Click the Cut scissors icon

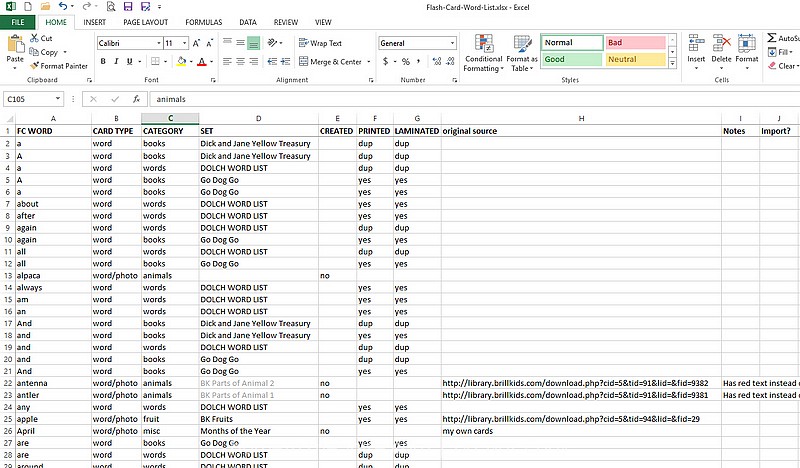click(x=34, y=38)
